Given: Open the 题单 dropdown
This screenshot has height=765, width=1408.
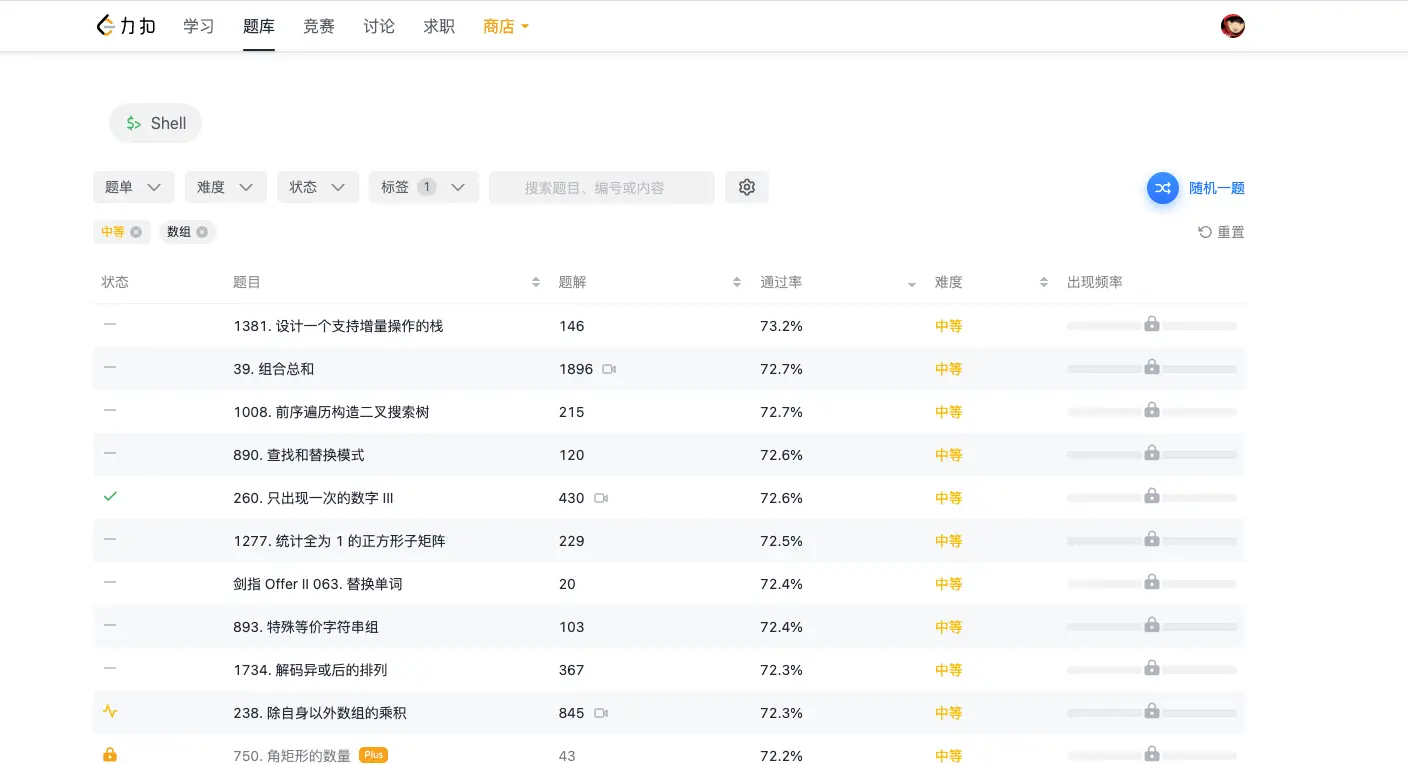Looking at the screenshot, I should (x=134, y=187).
